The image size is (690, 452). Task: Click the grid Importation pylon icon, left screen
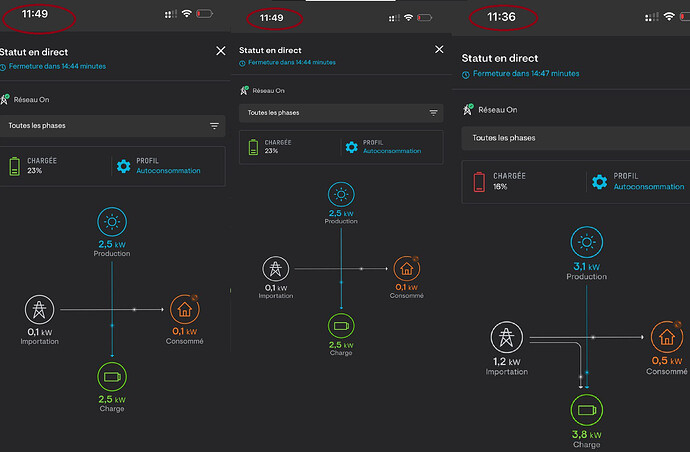[x=39, y=309]
